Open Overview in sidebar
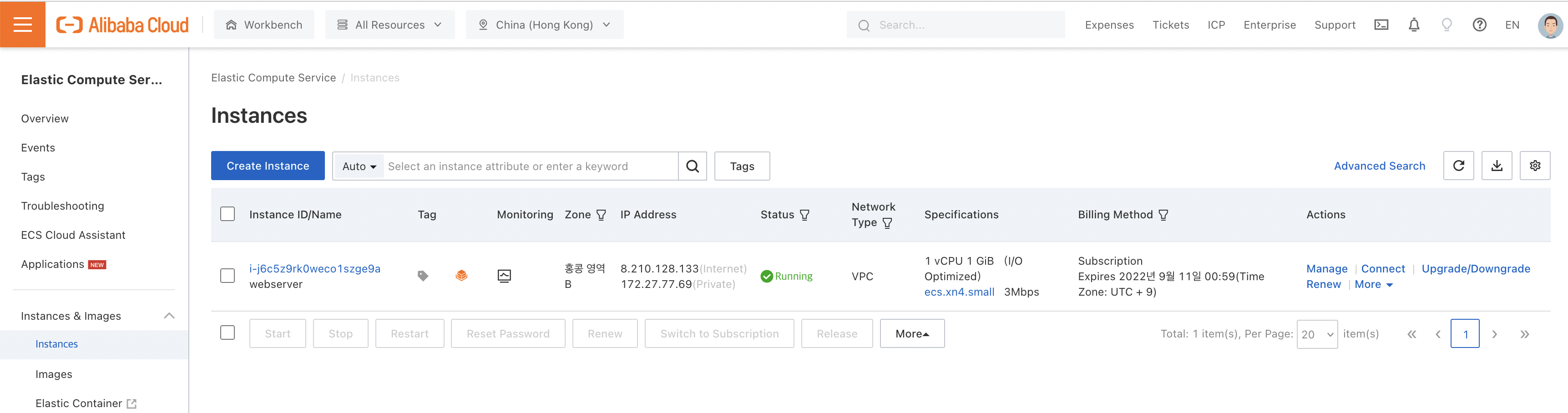Image resolution: width=1568 pixels, height=413 pixels. [45, 119]
